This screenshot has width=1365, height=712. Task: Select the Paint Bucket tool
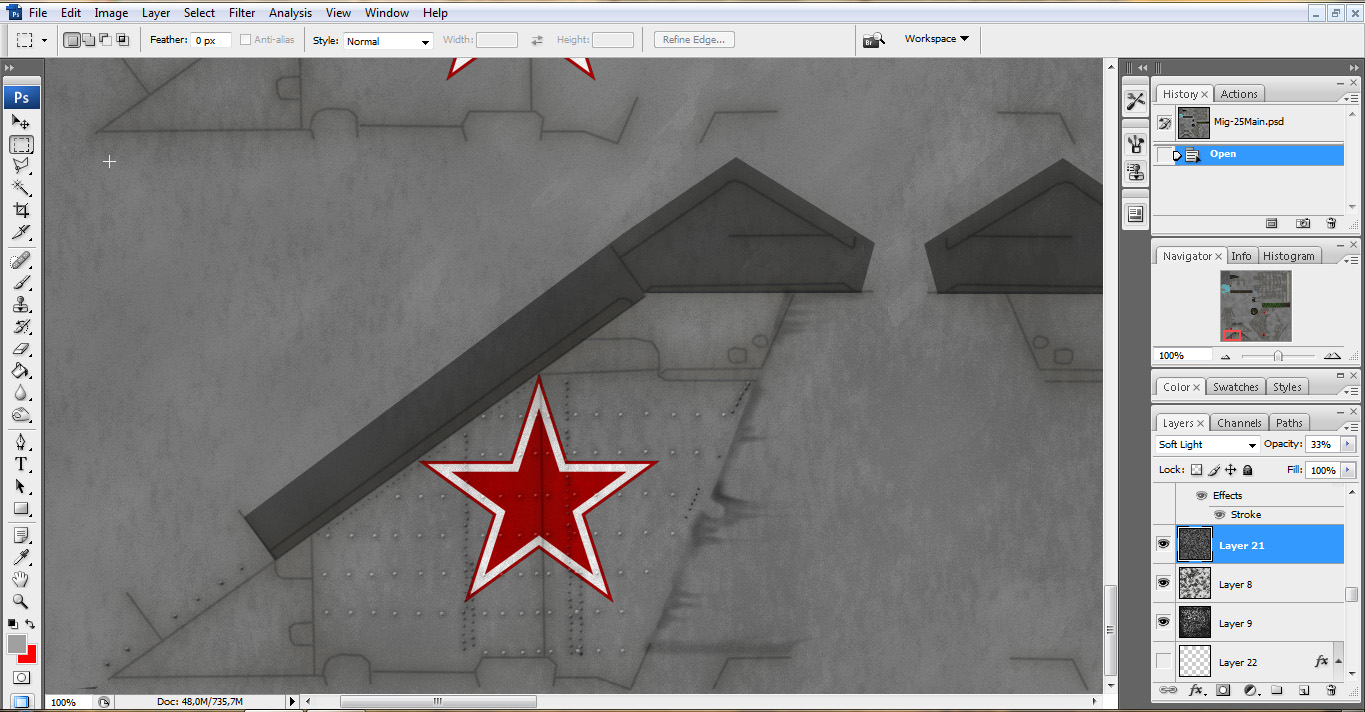tap(21, 371)
